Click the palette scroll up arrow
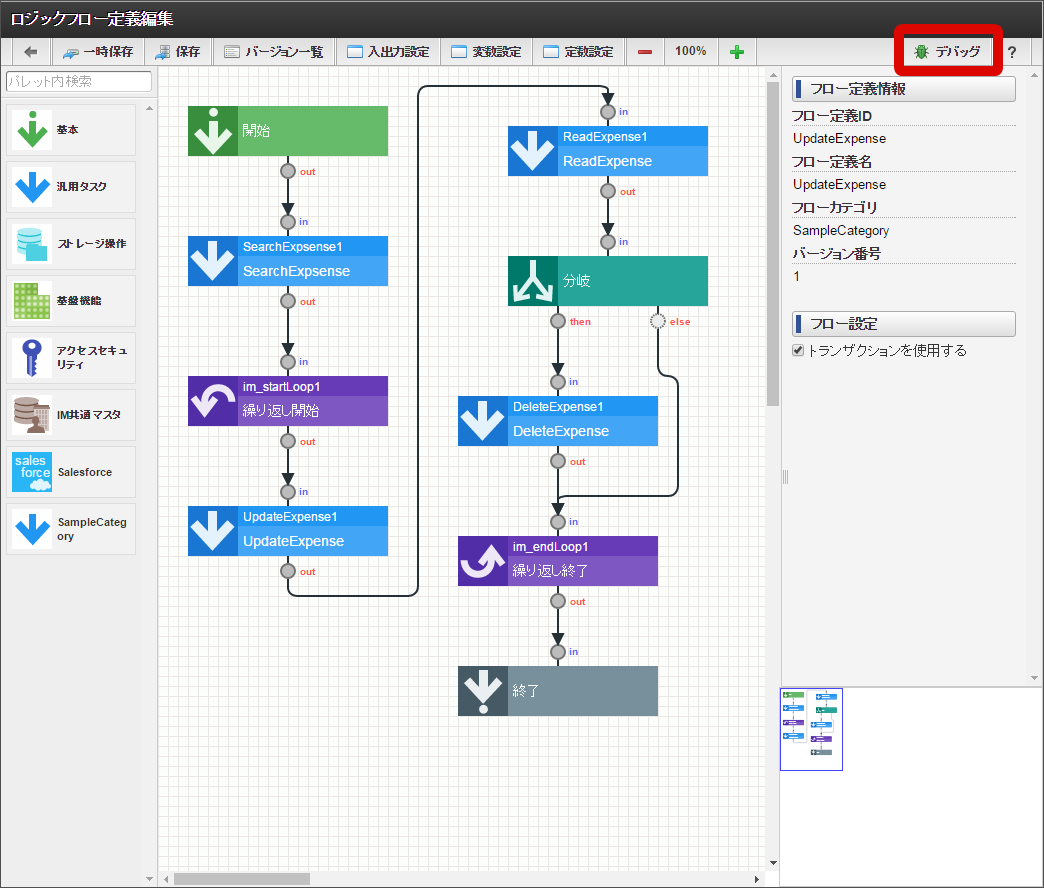The width and height of the screenshot is (1044, 888). pos(149,108)
